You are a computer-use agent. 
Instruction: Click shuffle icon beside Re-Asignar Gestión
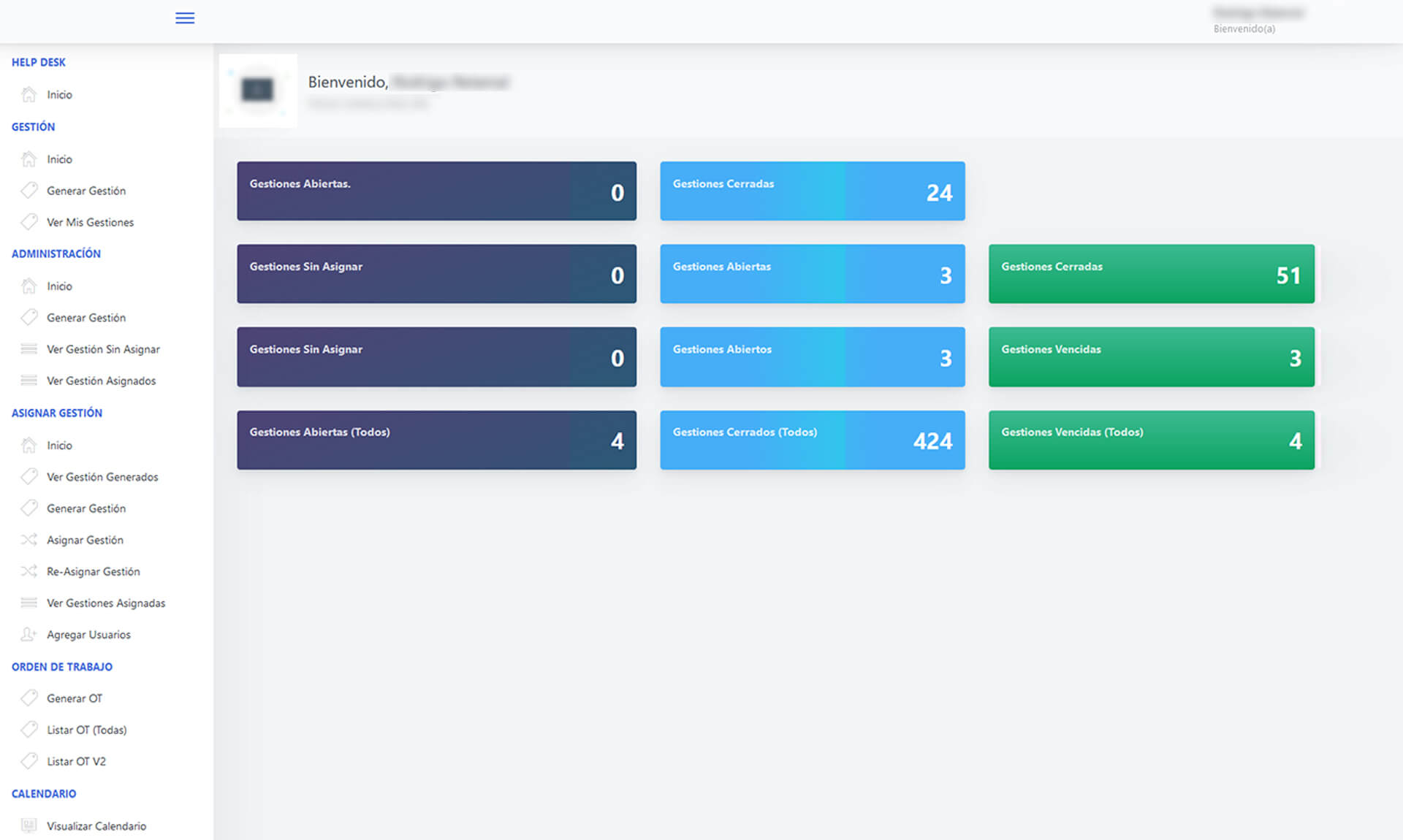(x=29, y=570)
